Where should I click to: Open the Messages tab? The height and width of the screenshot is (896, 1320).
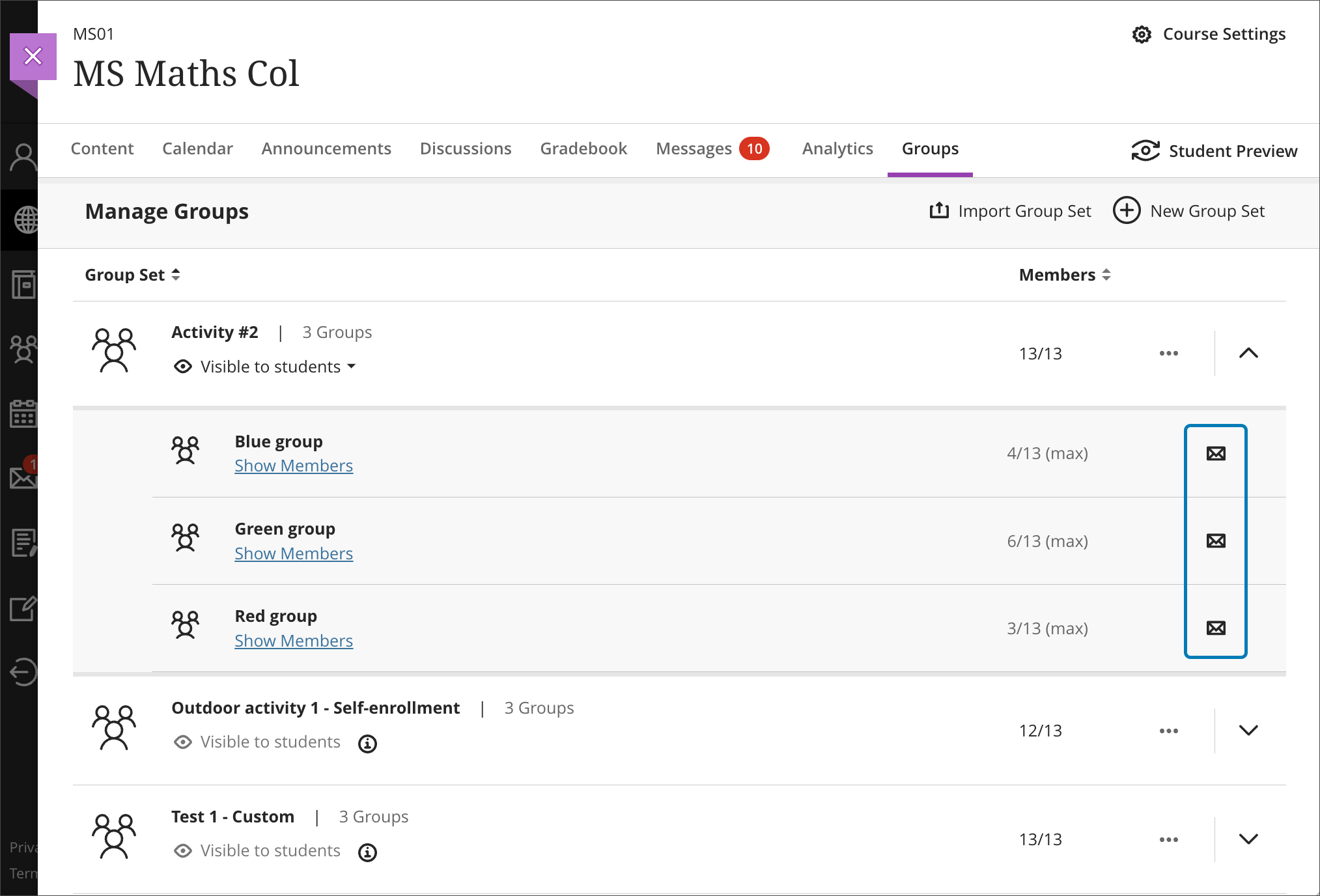tap(694, 148)
